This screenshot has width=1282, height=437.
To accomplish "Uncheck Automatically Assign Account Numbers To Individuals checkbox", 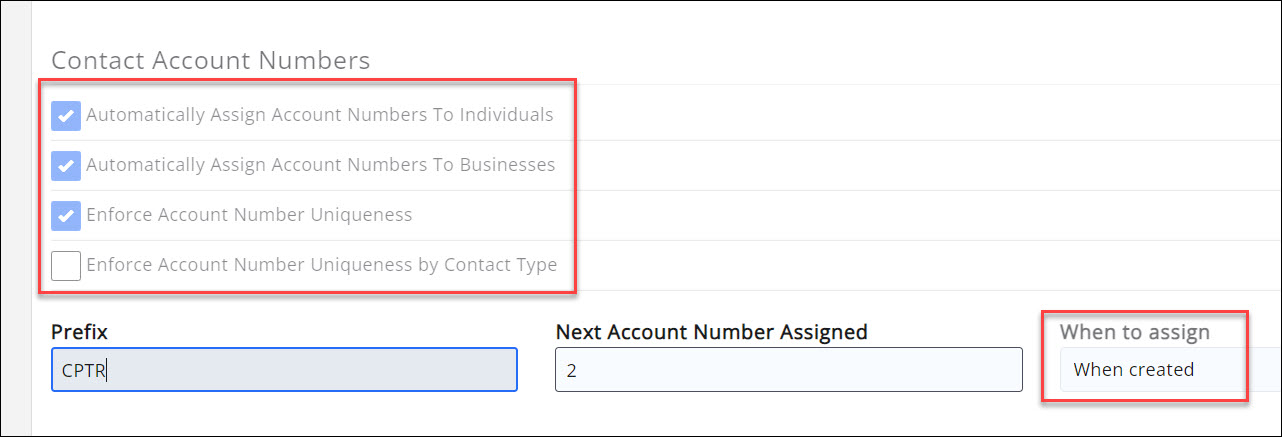I will (66, 115).
